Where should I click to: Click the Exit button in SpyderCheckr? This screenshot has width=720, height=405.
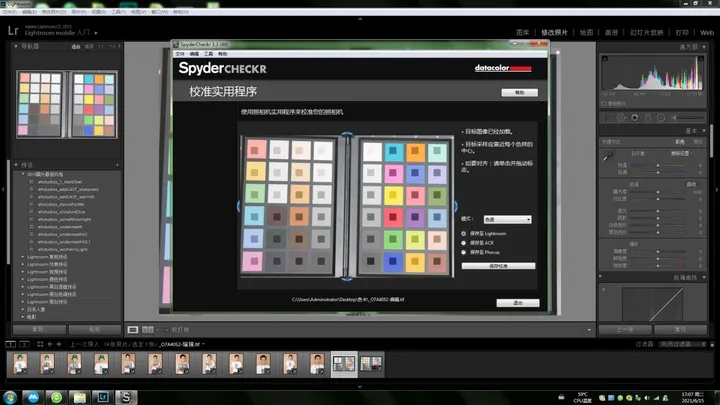[518, 303]
